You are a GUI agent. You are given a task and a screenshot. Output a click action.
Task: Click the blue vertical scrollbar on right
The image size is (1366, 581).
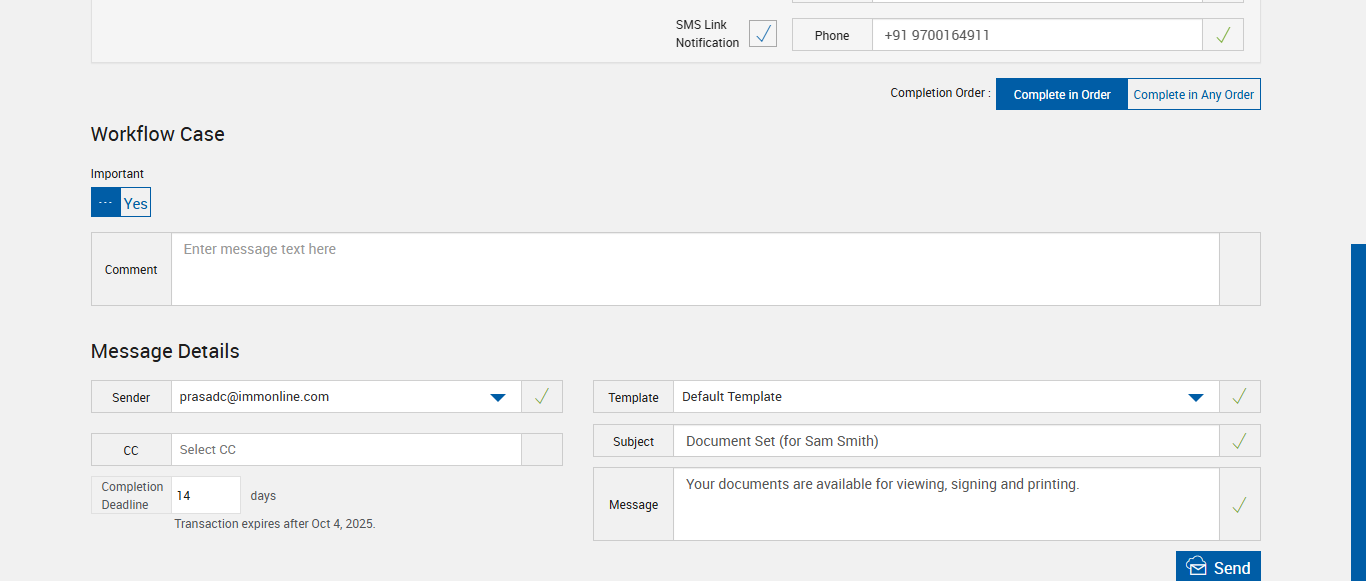pos(1358,410)
